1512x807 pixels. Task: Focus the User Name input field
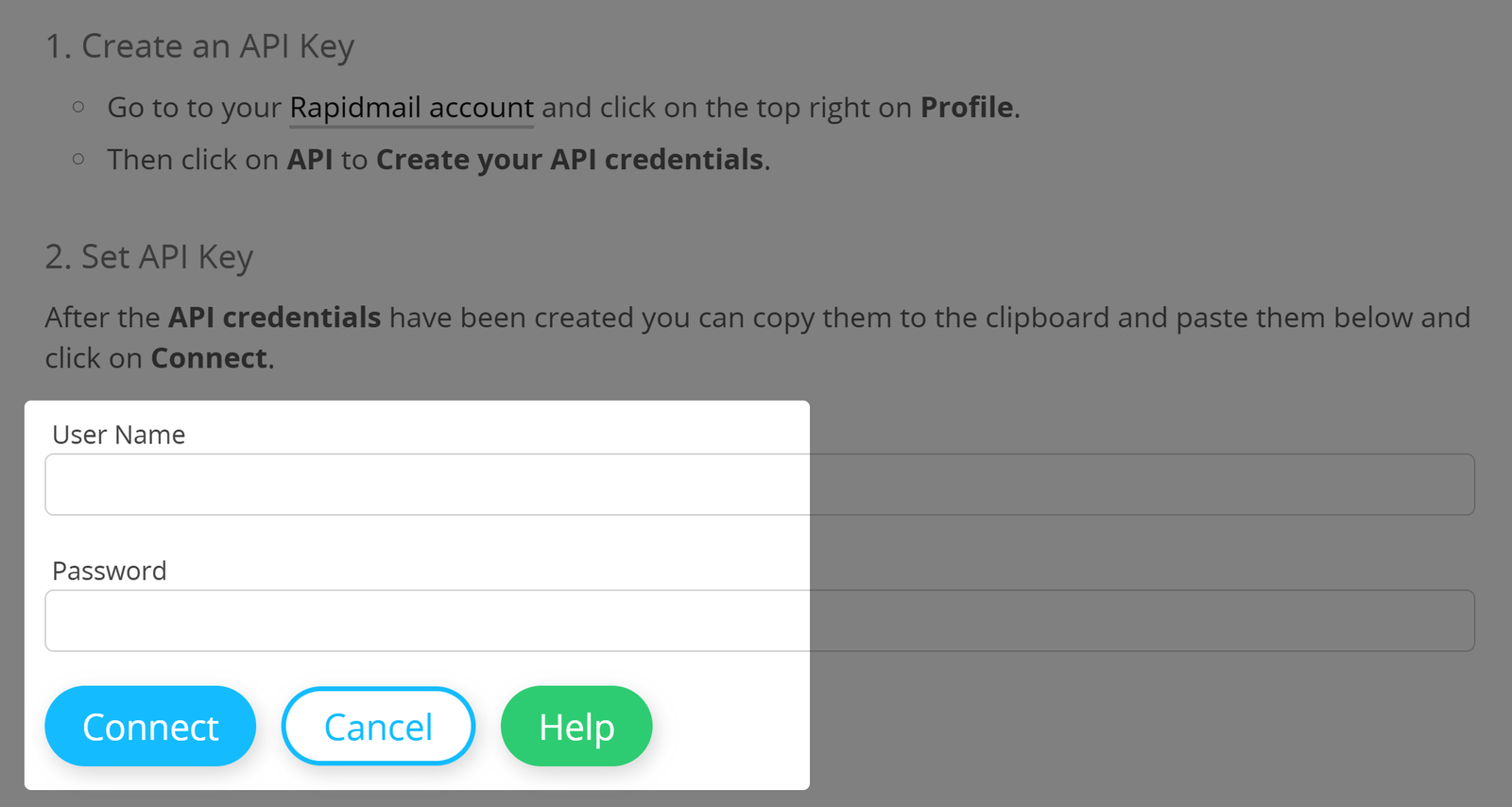click(425, 485)
